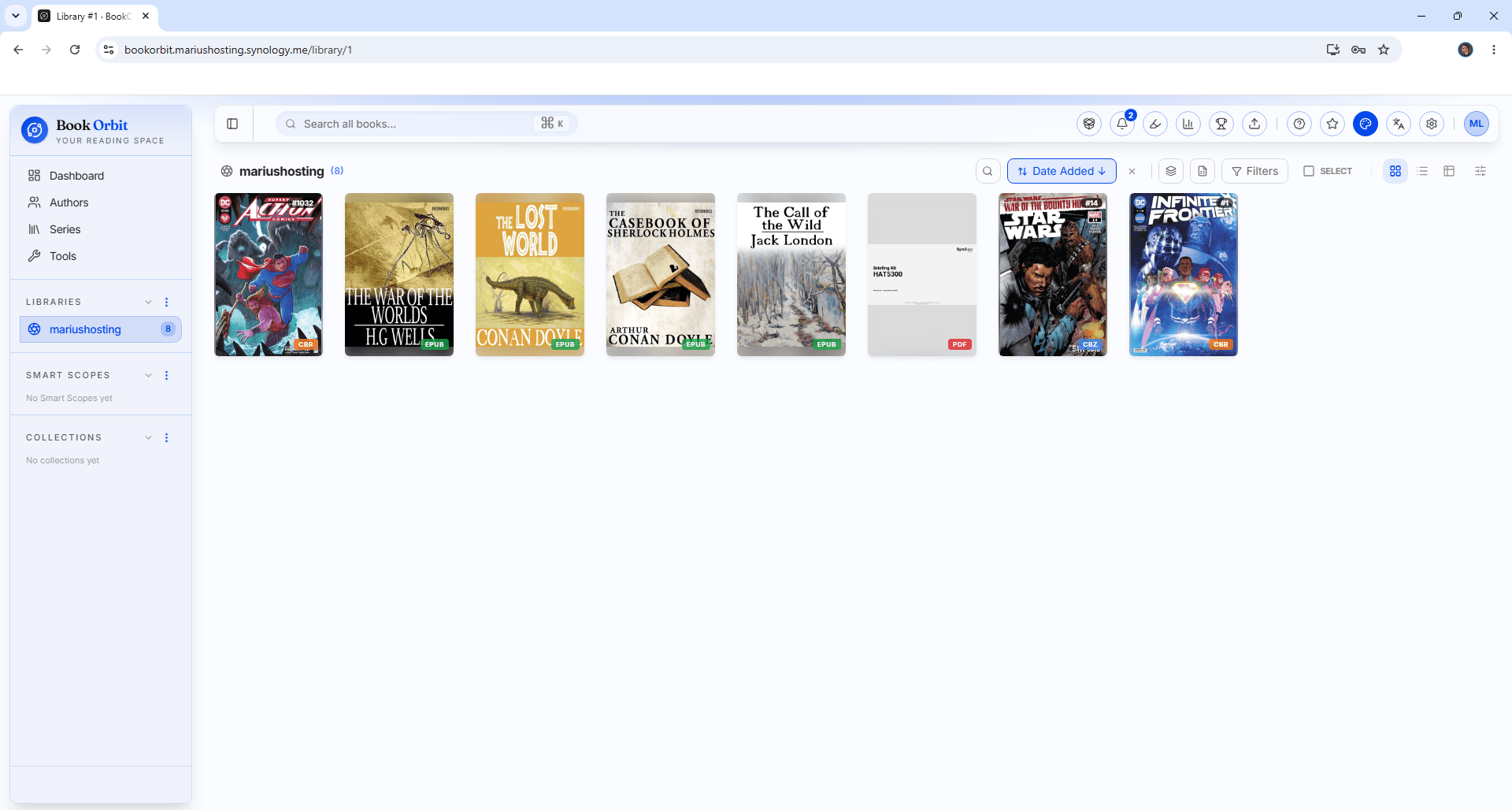Collapse the Libraries section chevron
The width and height of the screenshot is (1512, 810).
tap(148, 302)
